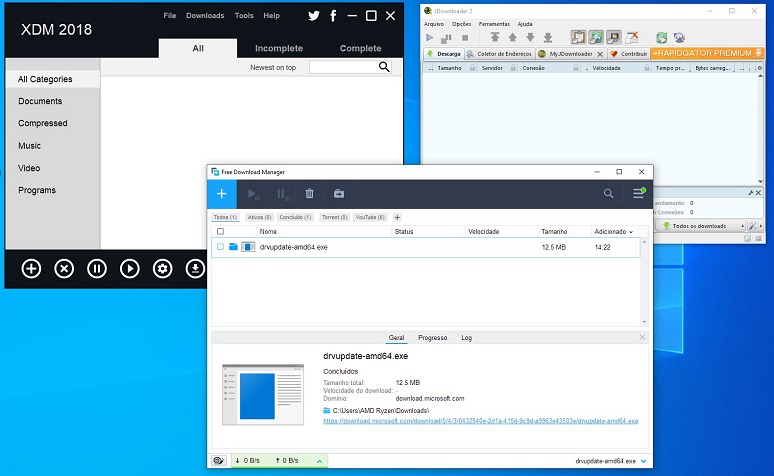
Task: Select the Compressed category in XDM
Action: coord(53,123)
